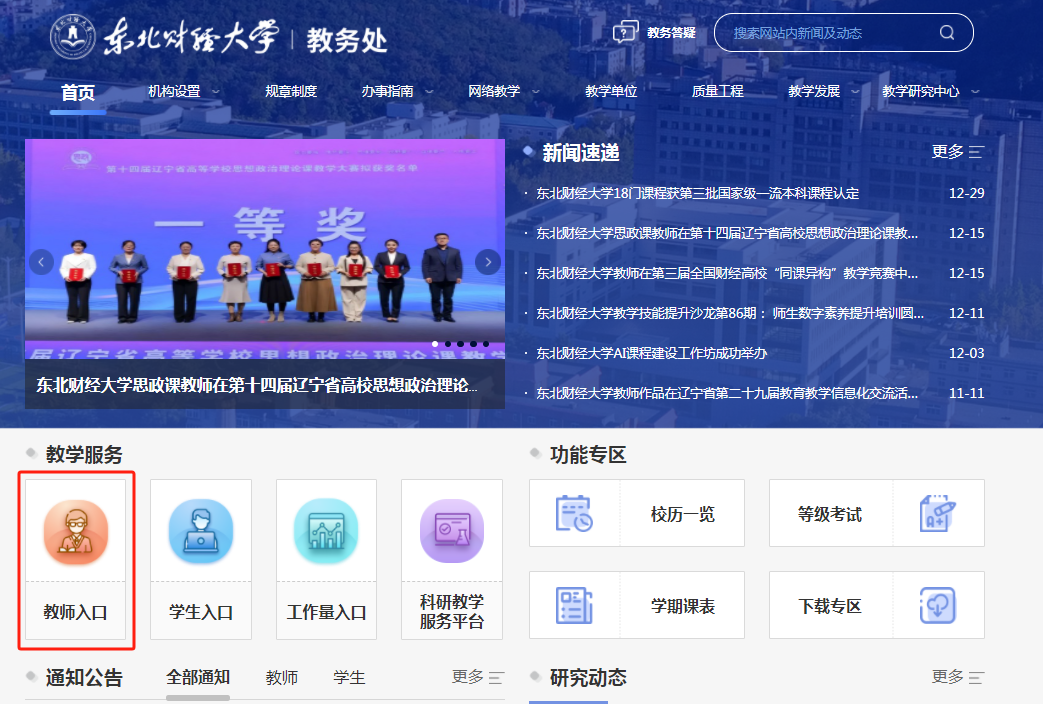
Task: Click the 学生入口 label text
Action: (x=201, y=612)
